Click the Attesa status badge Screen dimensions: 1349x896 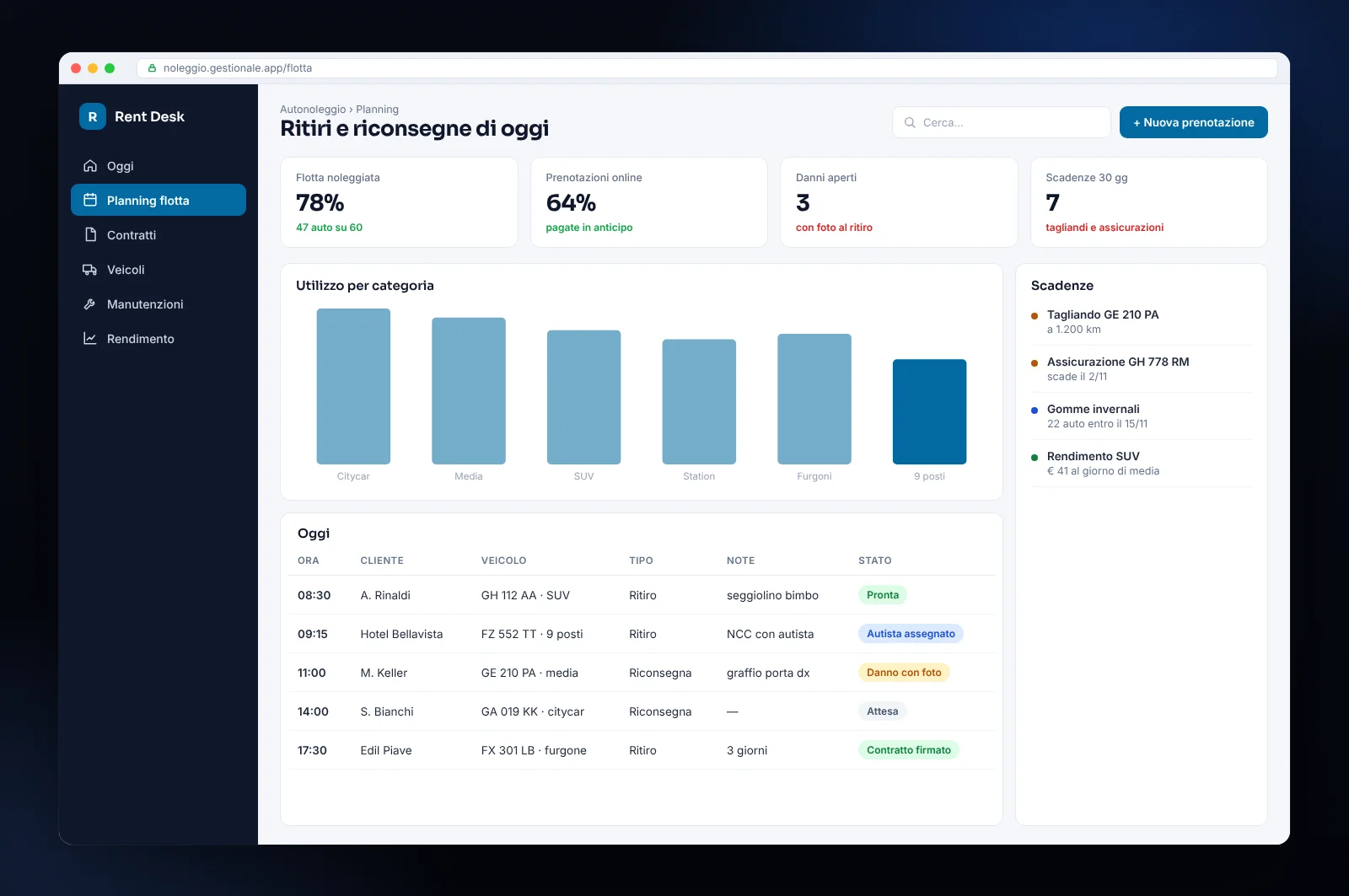[x=883, y=711]
